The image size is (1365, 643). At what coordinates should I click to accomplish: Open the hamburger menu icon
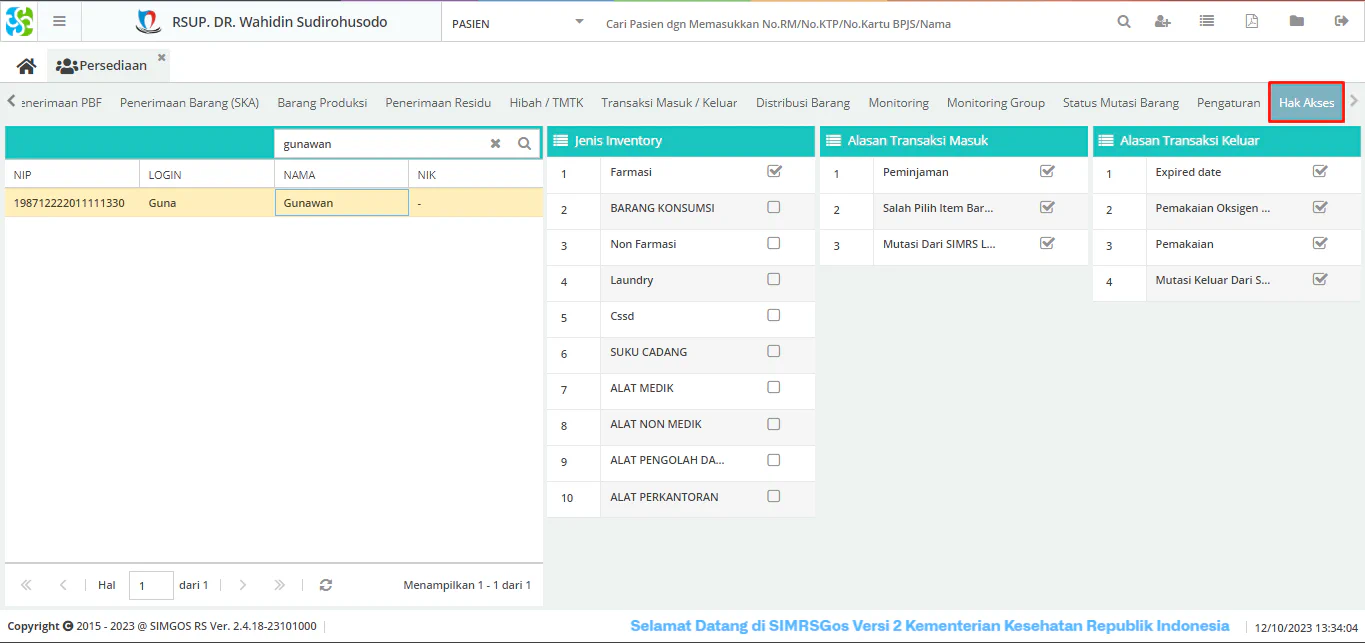pyautogui.click(x=59, y=21)
